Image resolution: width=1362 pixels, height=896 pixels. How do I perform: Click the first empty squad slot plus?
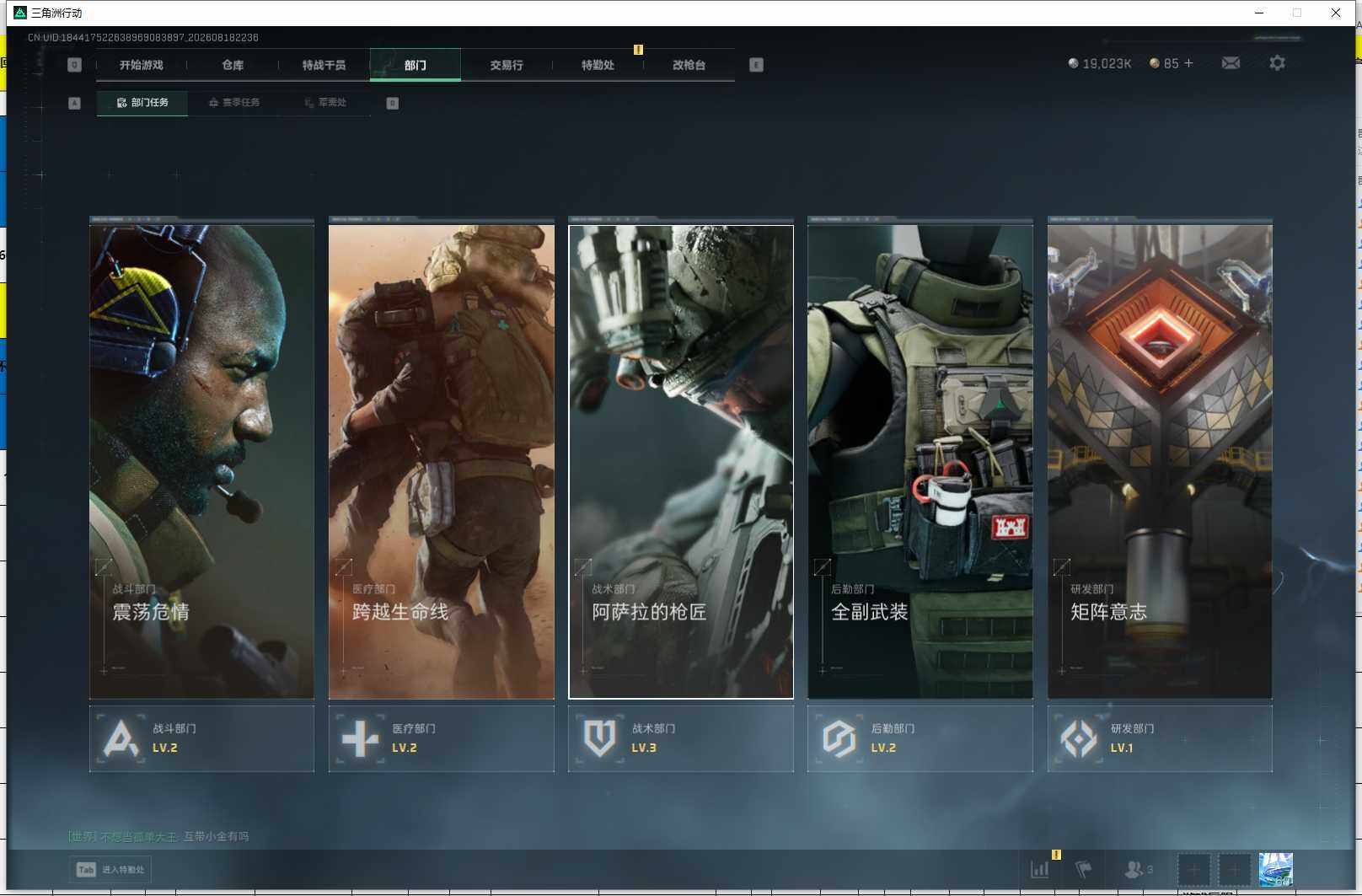(1193, 869)
